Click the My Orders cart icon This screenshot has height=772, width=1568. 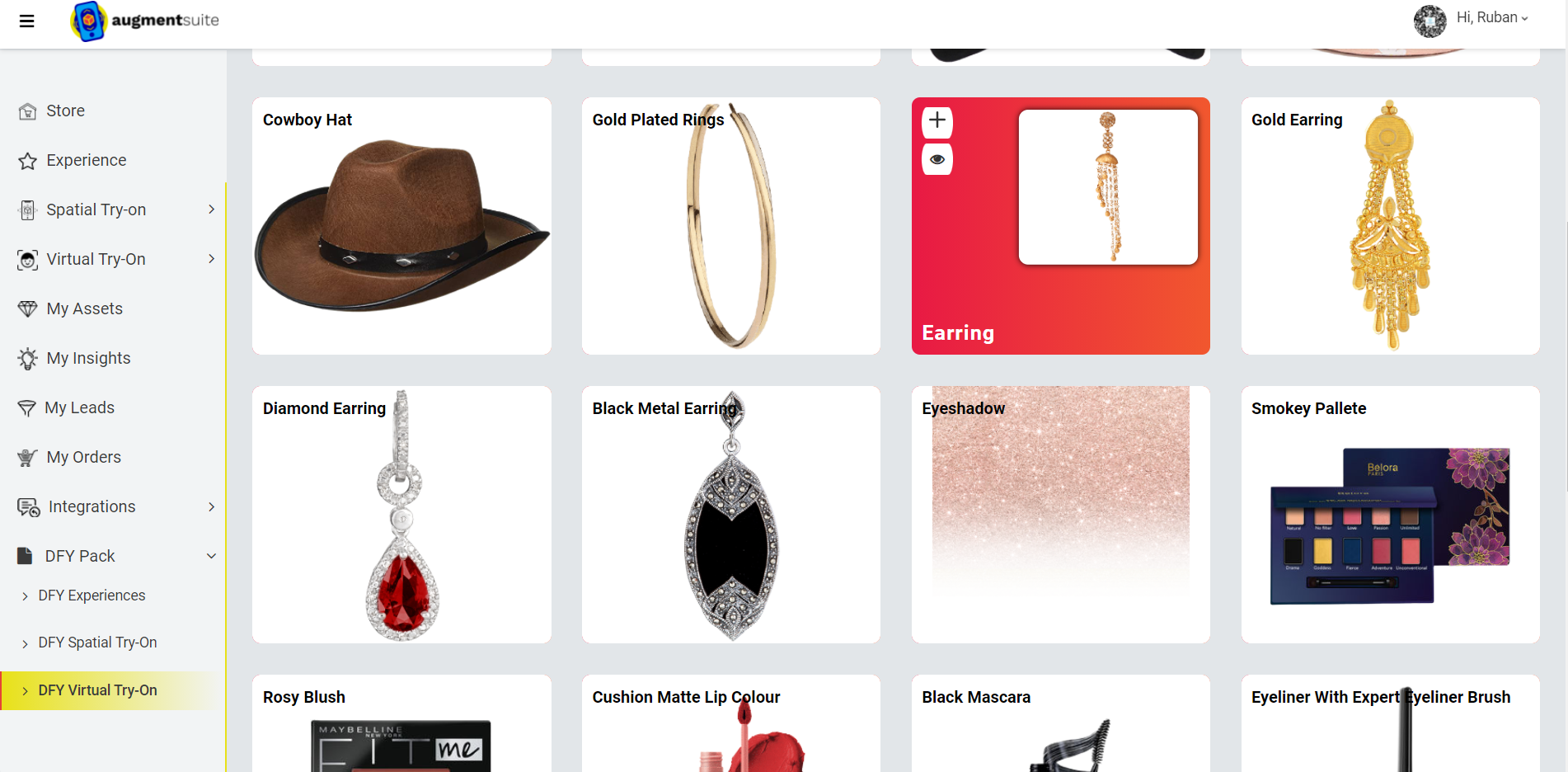tap(27, 458)
